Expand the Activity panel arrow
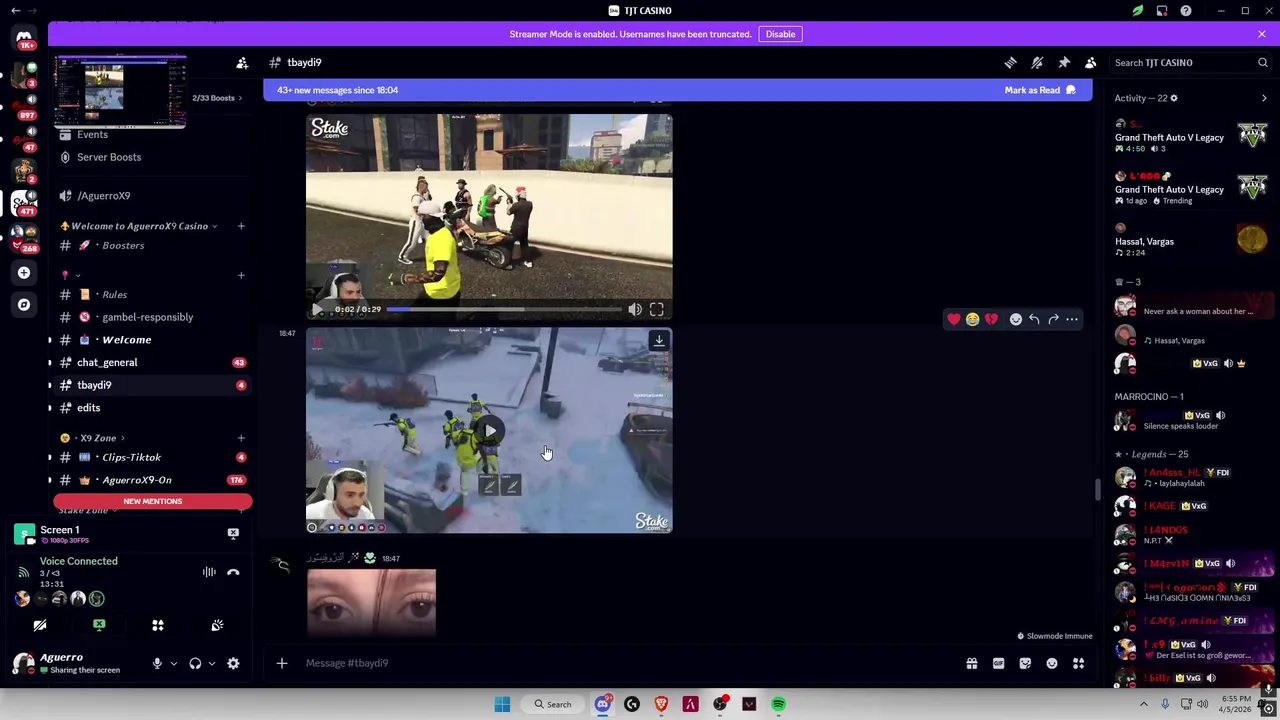Screen dimensions: 1280x720 coord(1264,98)
